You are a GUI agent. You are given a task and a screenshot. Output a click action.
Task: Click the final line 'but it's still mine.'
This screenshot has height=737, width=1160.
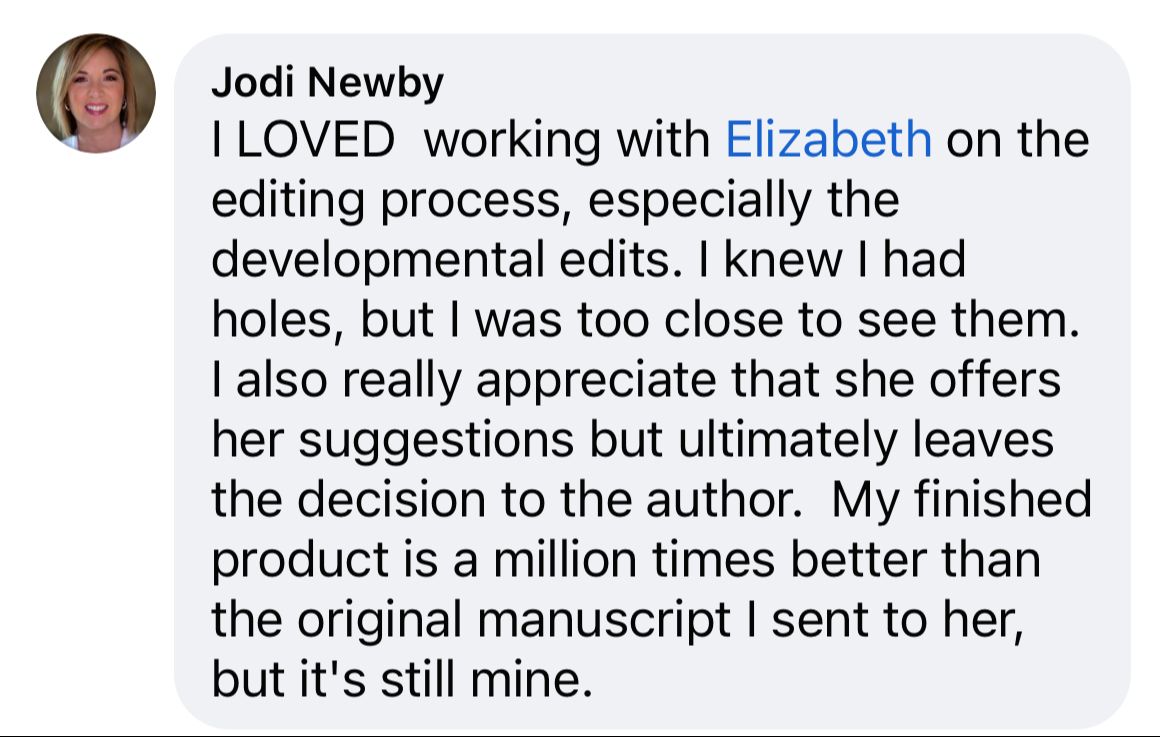[402, 679]
